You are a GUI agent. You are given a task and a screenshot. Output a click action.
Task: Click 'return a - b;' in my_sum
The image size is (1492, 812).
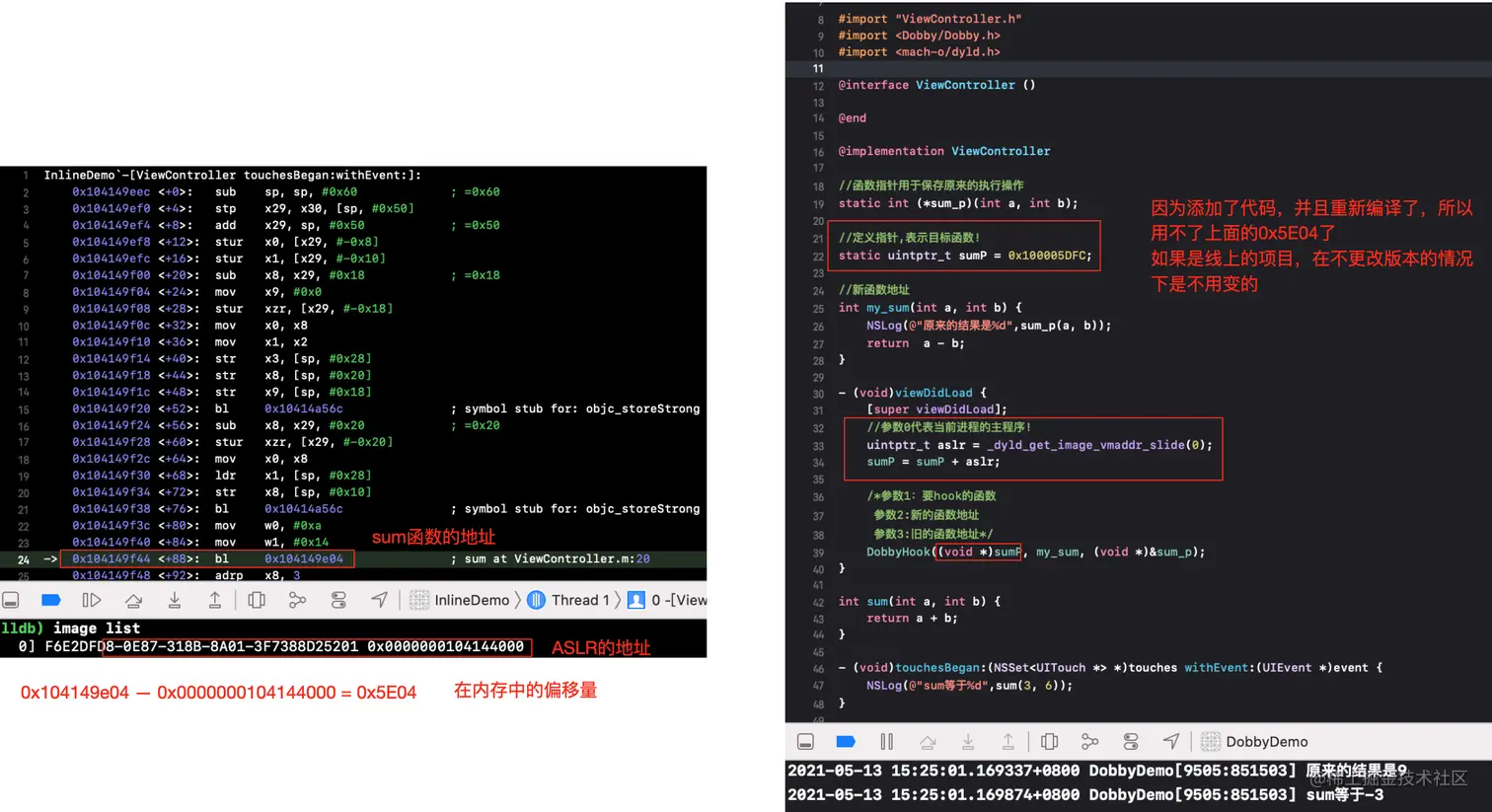(916, 343)
